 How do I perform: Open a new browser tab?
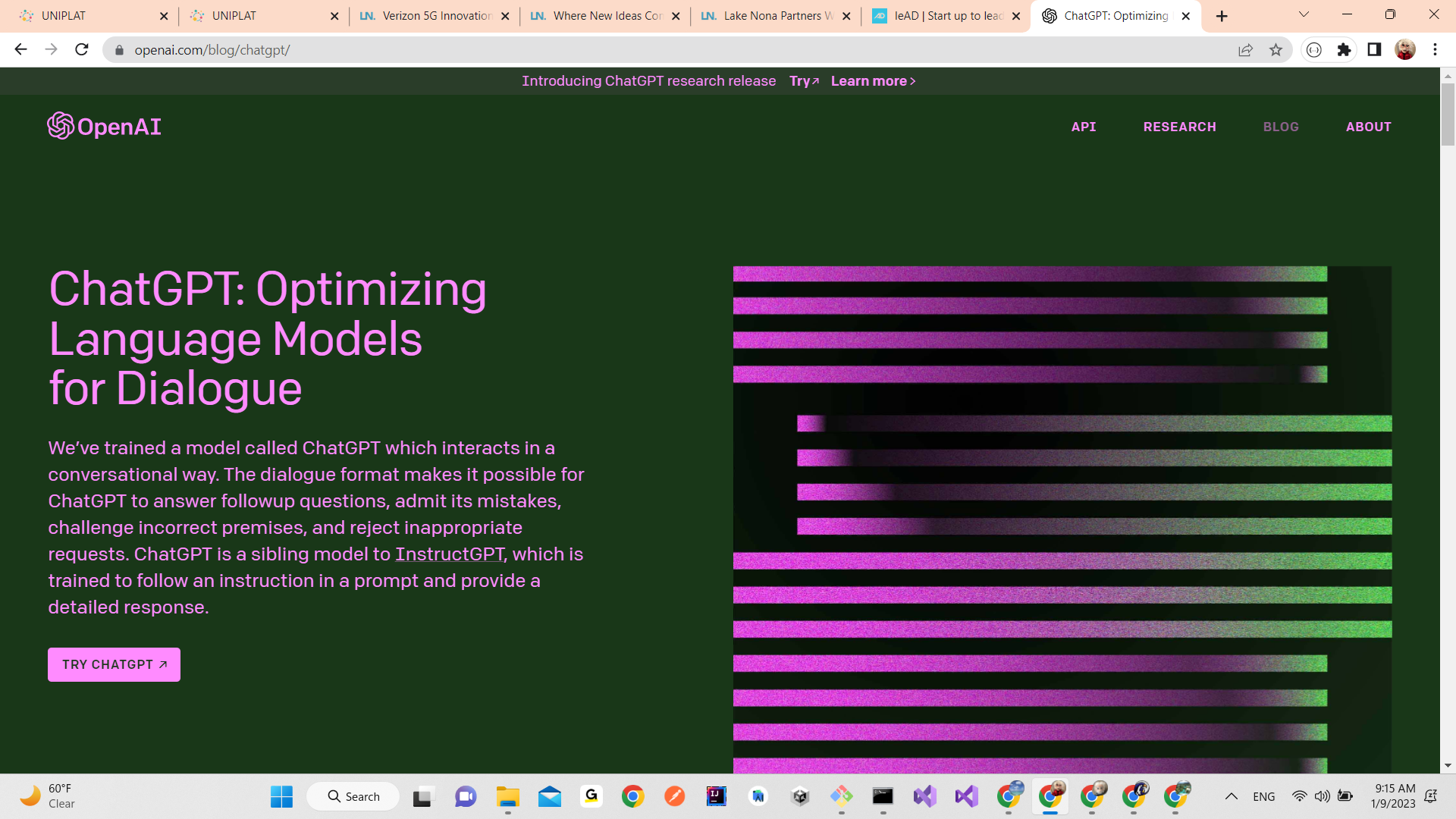click(x=1222, y=16)
